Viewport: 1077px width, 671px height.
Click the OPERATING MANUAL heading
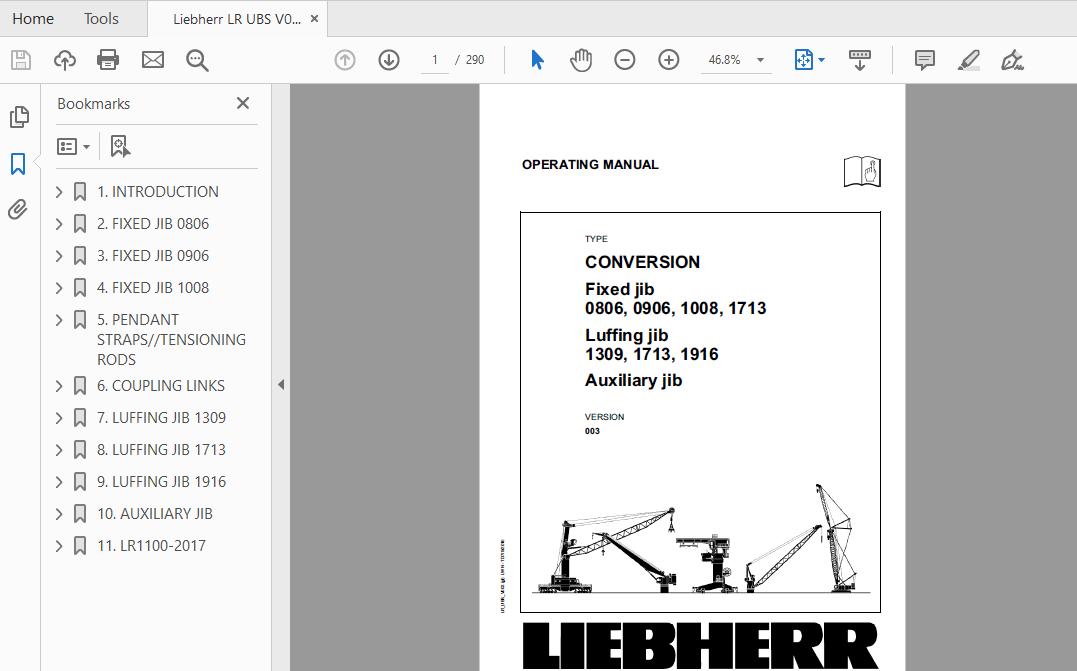(590, 165)
